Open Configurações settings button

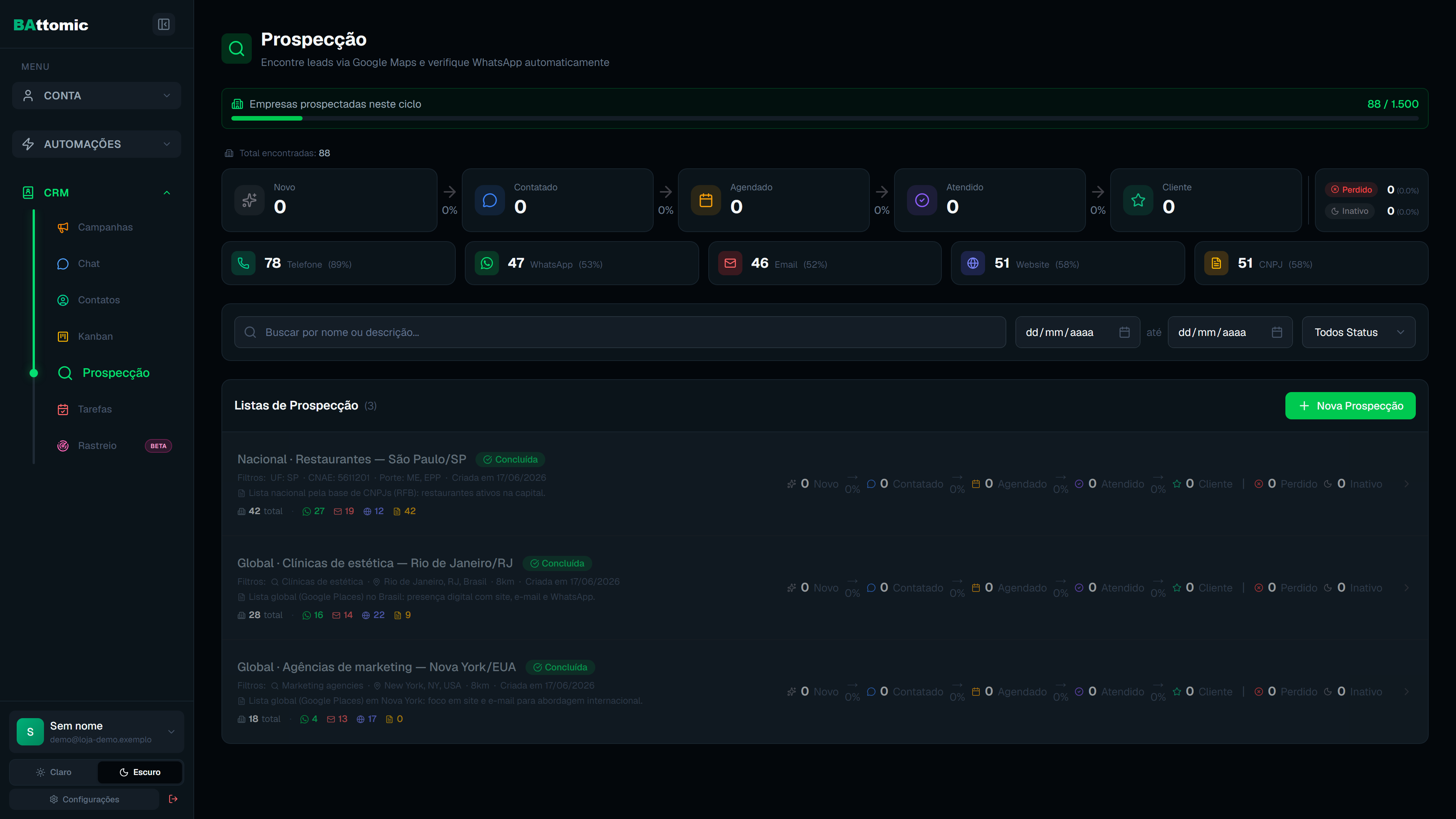coord(84,799)
